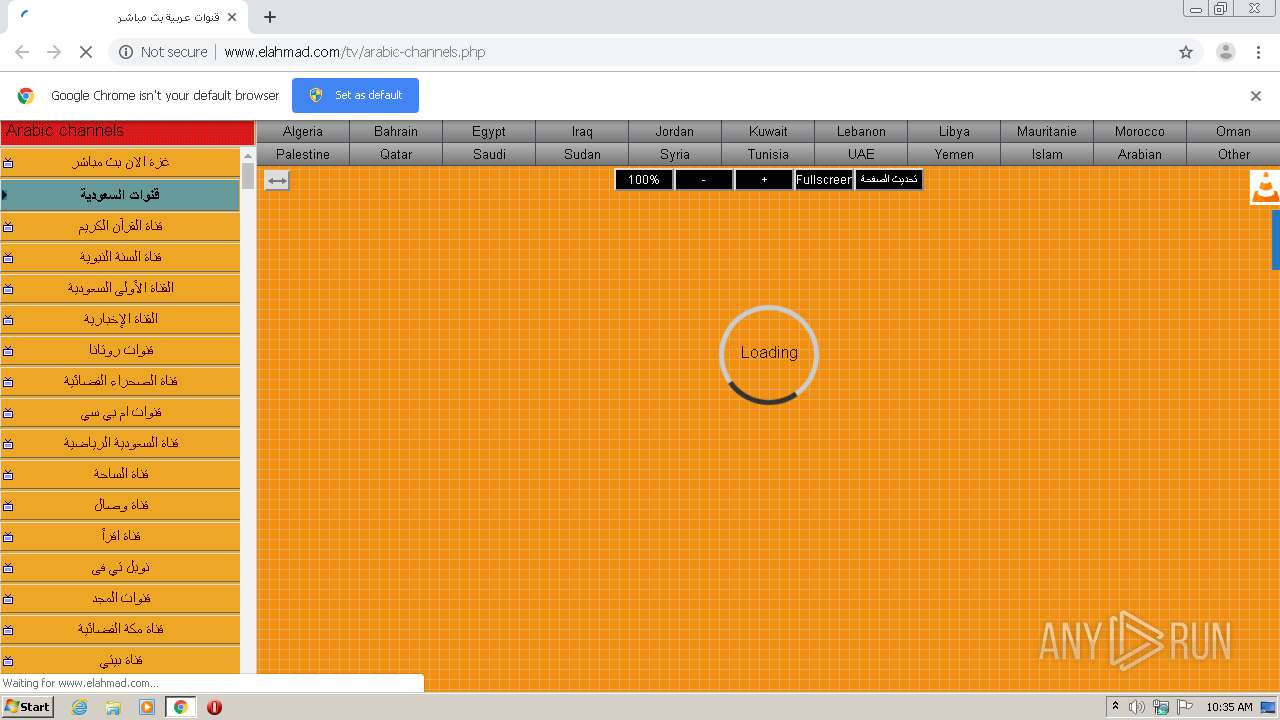Open the Windows Start menu
Screen dimensions: 1280x720
click(27, 707)
